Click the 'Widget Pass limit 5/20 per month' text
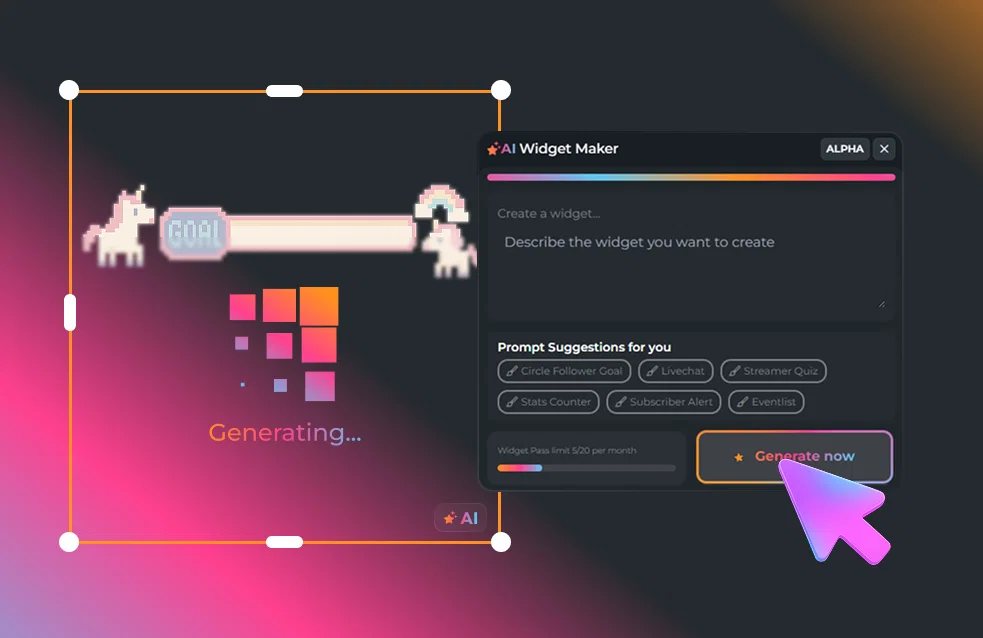This screenshot has height=638, width=983. pyautogui.click(x=567, y=451)
